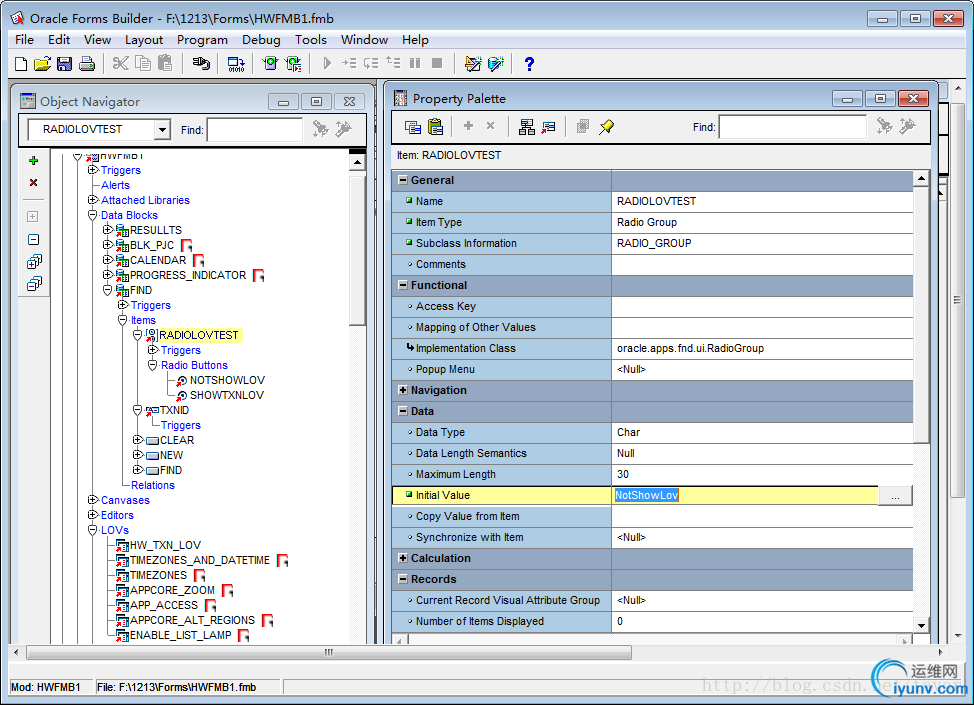Collapse the Data property section
Image resolution: width=974 pixels, height=705 pixels.
tap(403, 411)
